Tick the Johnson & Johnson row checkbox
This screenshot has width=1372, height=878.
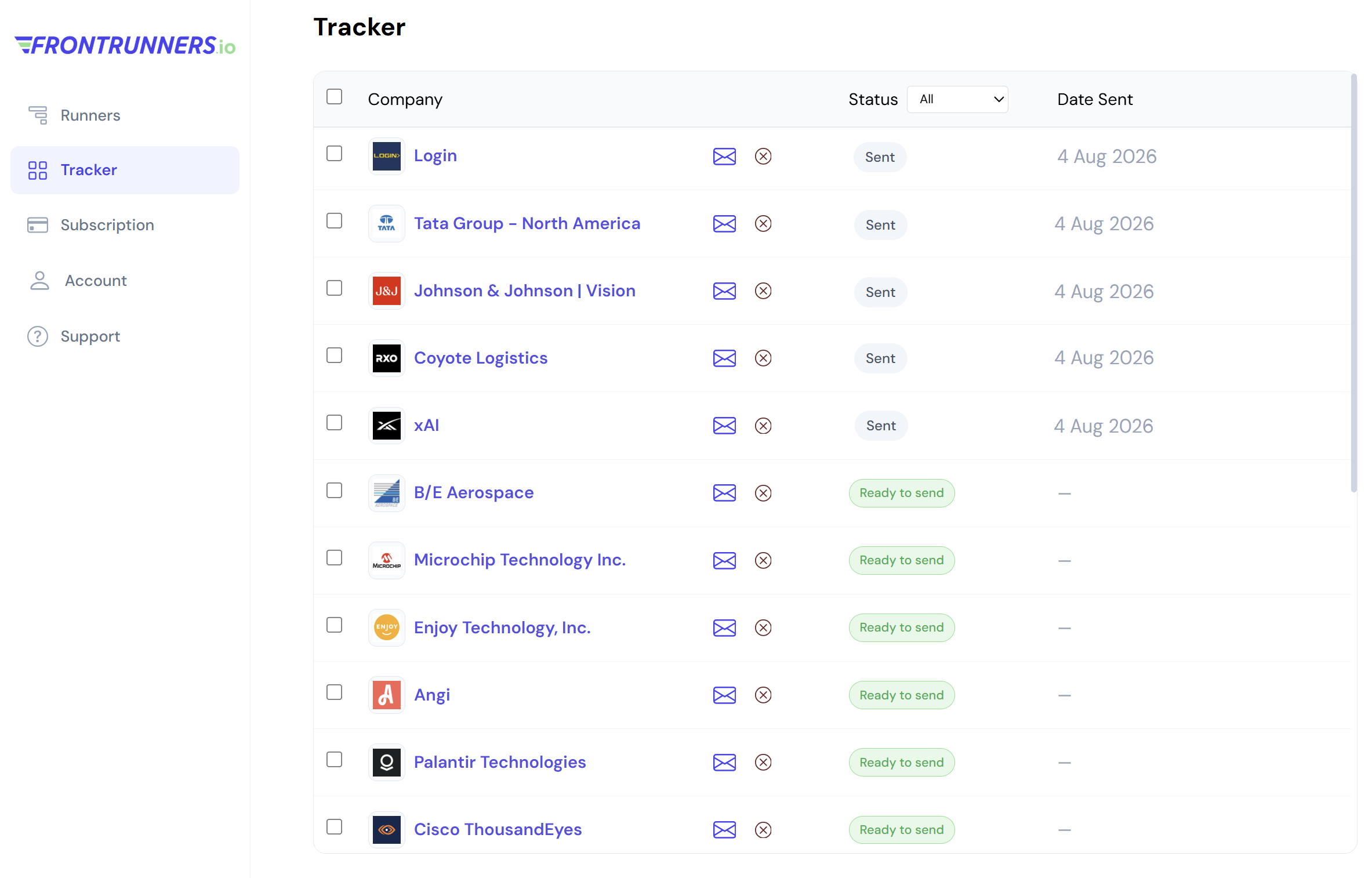[334, 288]
